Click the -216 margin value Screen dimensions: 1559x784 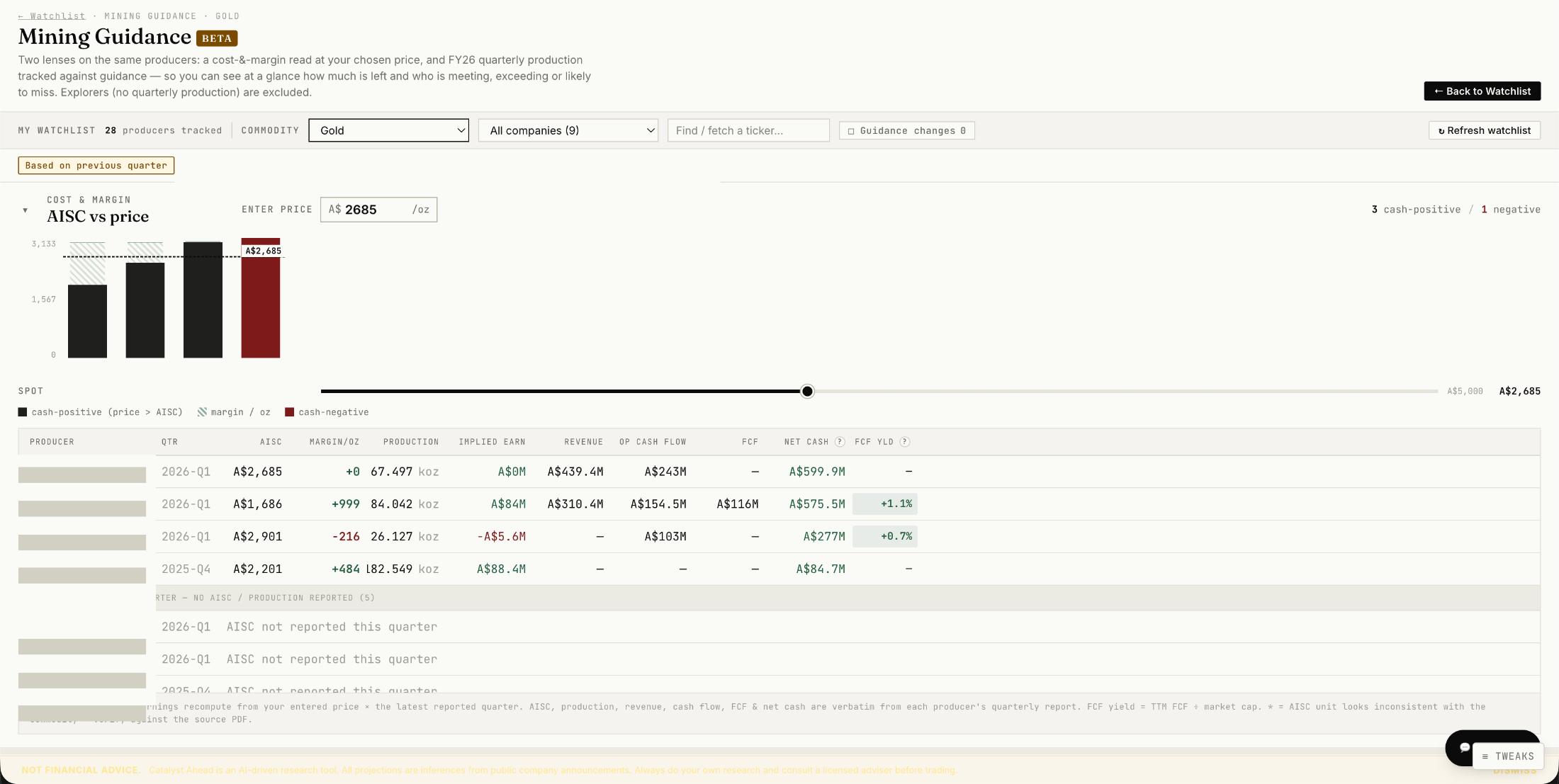346,537
